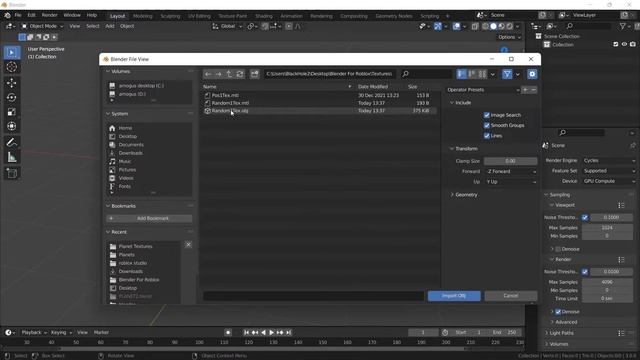Open Object Mode dropdown
Image resolution: width=640 pixels, height=360 pixels.
click(x=42, y=26)
